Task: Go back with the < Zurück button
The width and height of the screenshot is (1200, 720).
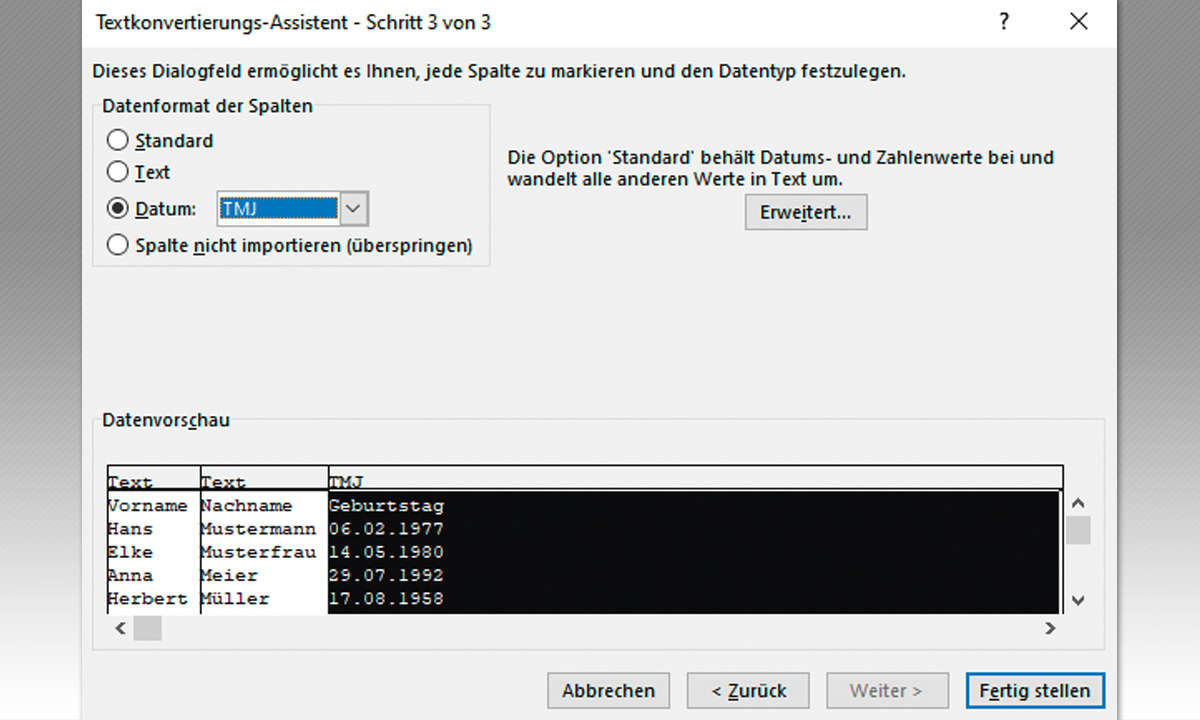Action: click(748, 690)
